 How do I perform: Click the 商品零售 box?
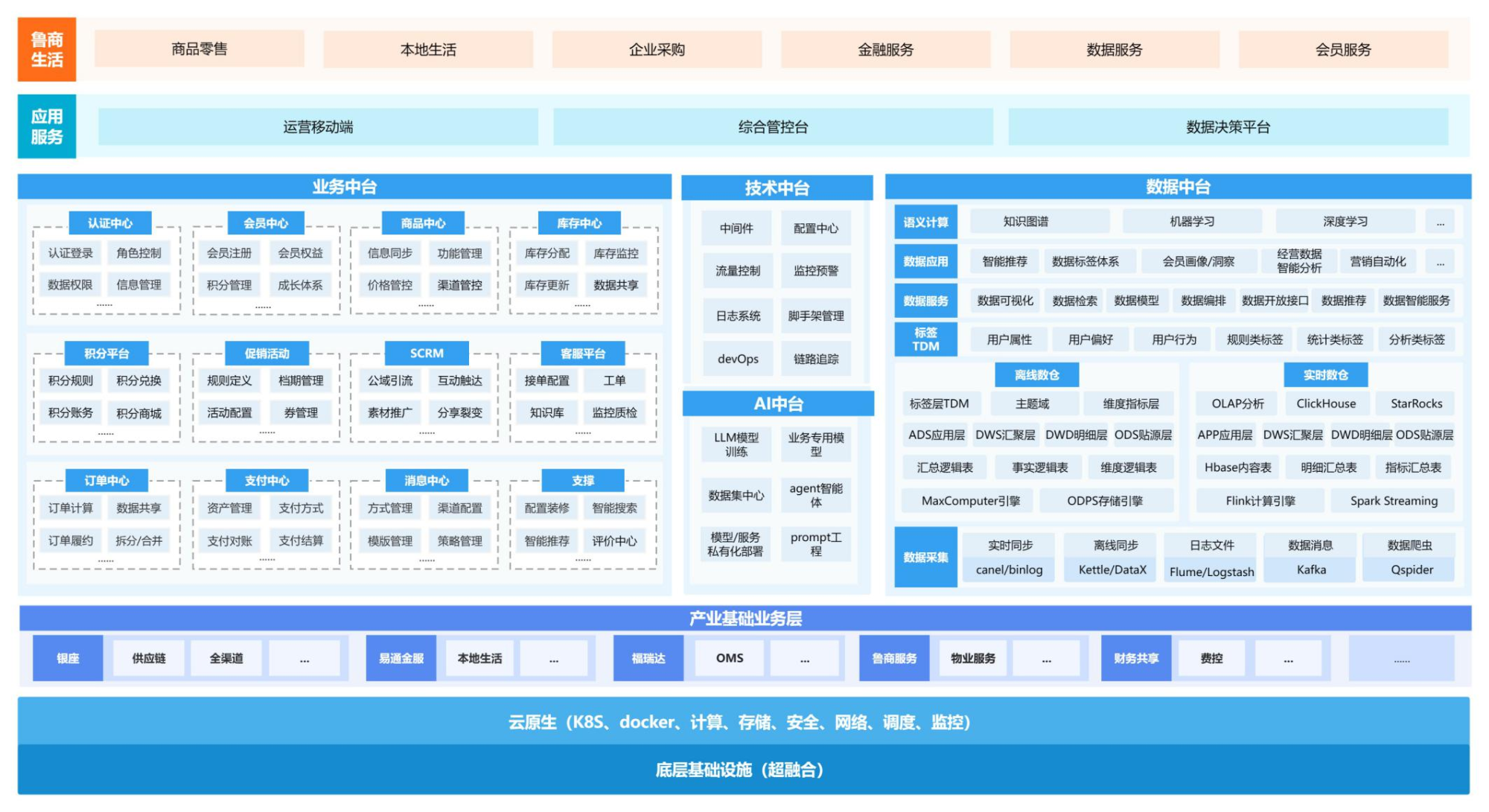coord(199,49)
